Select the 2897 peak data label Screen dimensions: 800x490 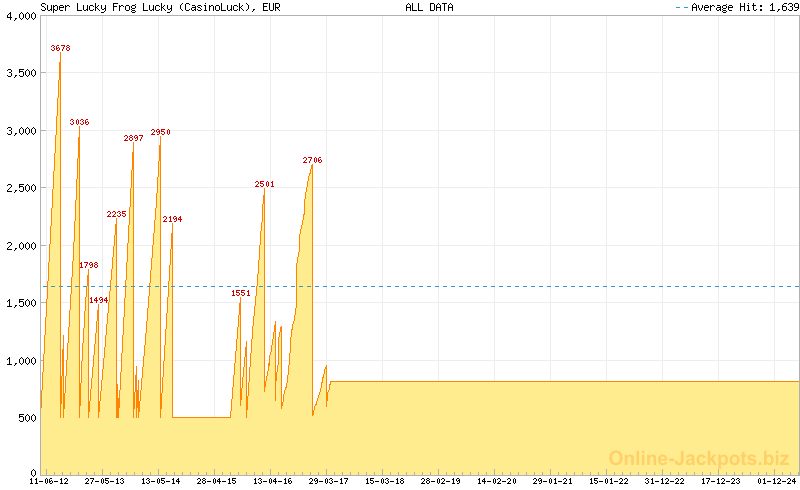click(133, 138)
